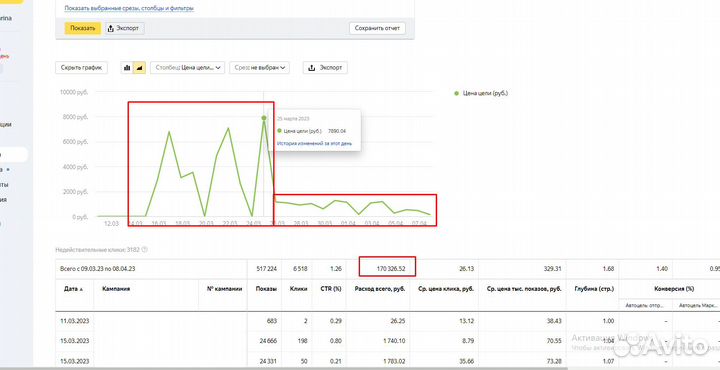This screenshot has width=720, height=370.
Task: Click the yellow Показать button
Action: click(x=82, y=28)
